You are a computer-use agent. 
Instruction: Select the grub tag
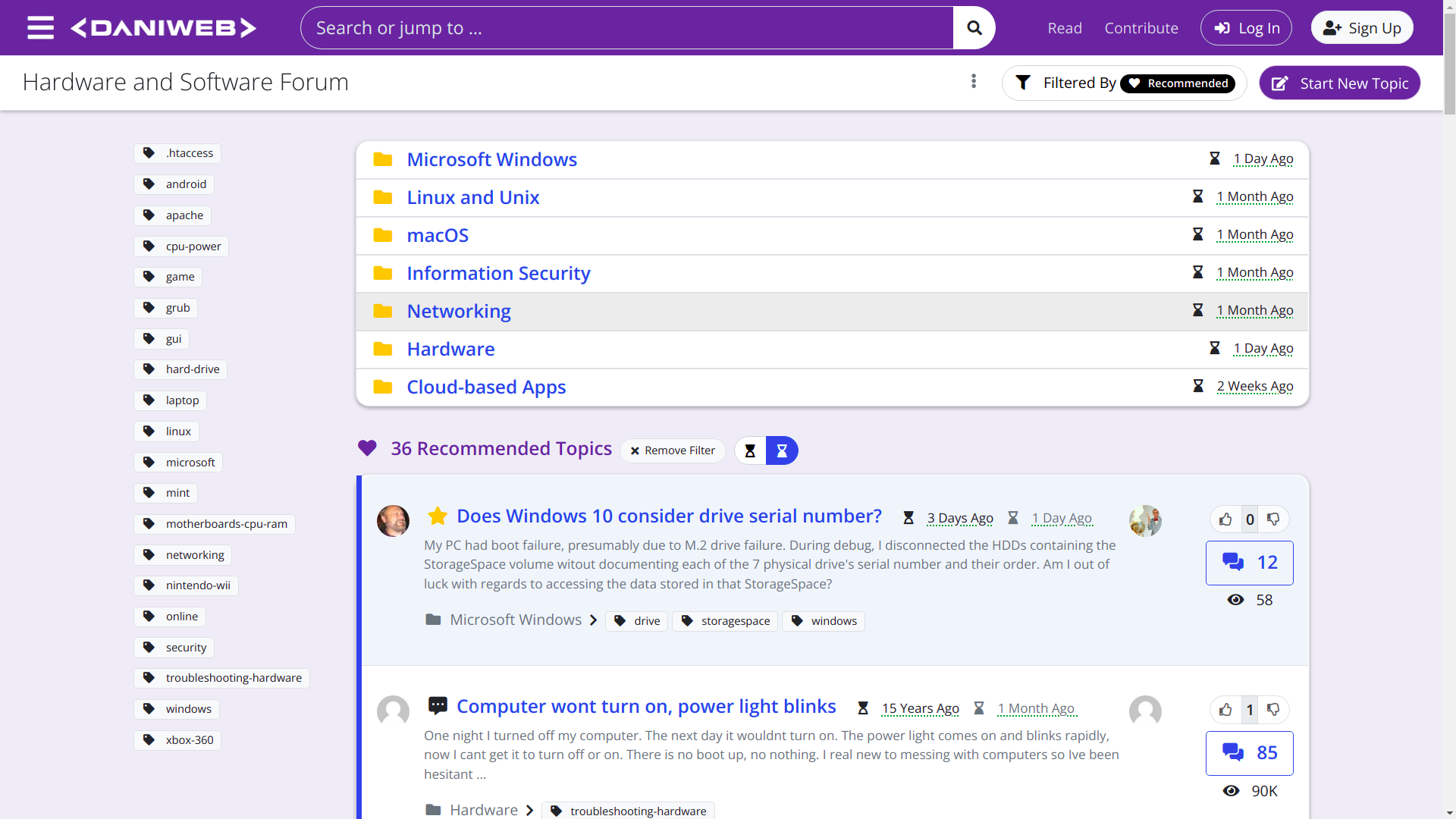click(x=166, y=308)
